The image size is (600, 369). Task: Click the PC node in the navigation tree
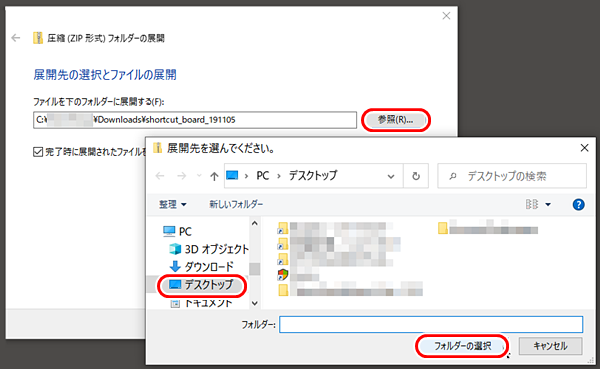(x=177, y=231)
